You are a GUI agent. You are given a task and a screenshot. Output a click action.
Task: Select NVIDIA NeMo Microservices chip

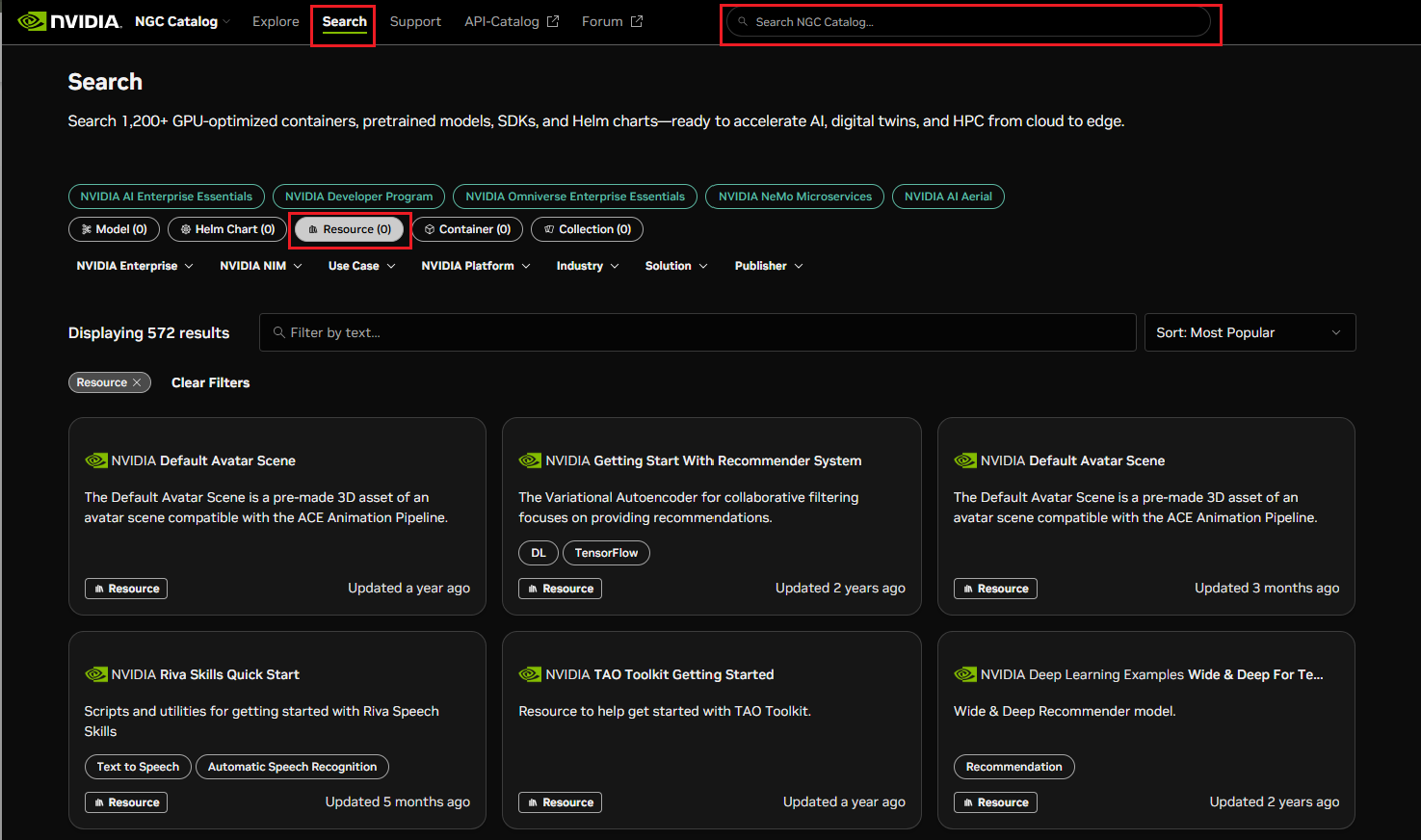click(795, 197)
